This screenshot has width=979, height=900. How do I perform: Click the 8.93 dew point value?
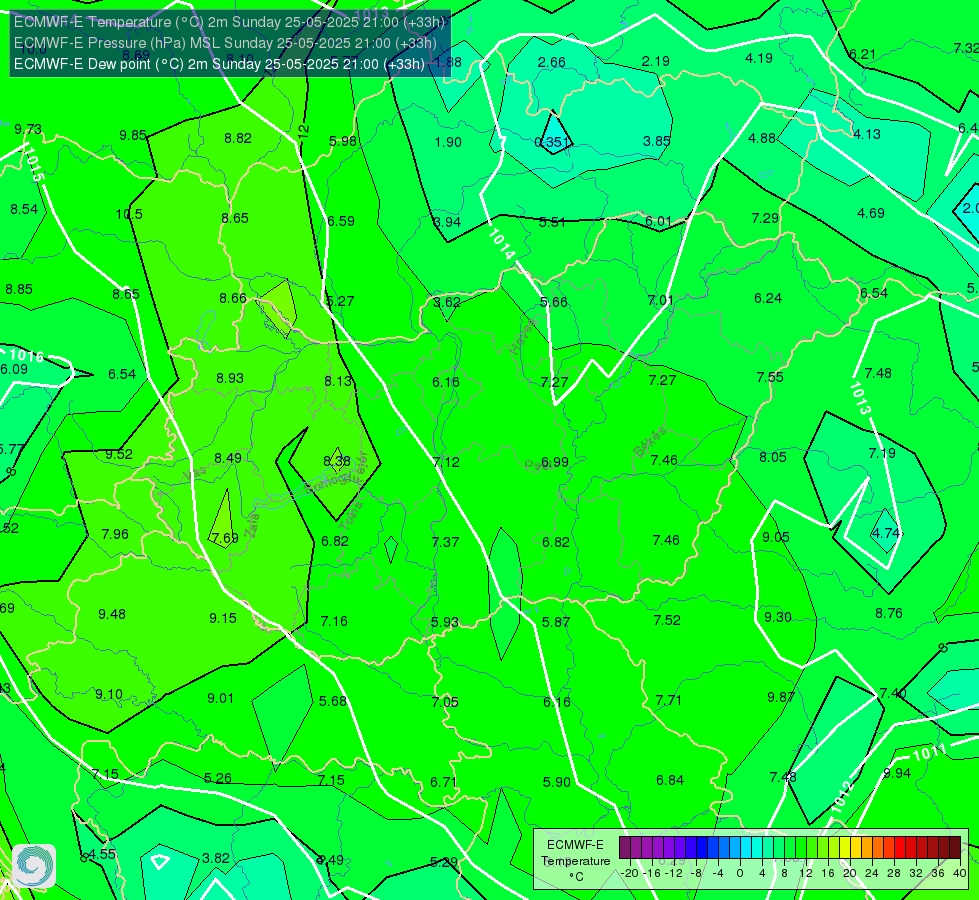230,378
